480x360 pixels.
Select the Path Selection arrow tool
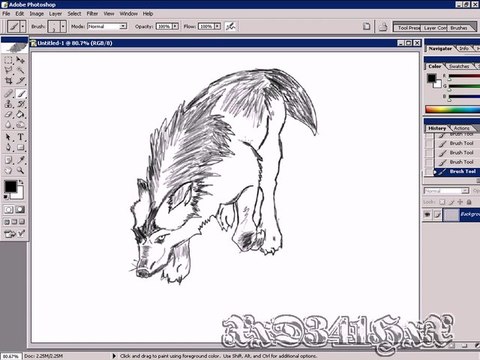click(x=8, y=137)
